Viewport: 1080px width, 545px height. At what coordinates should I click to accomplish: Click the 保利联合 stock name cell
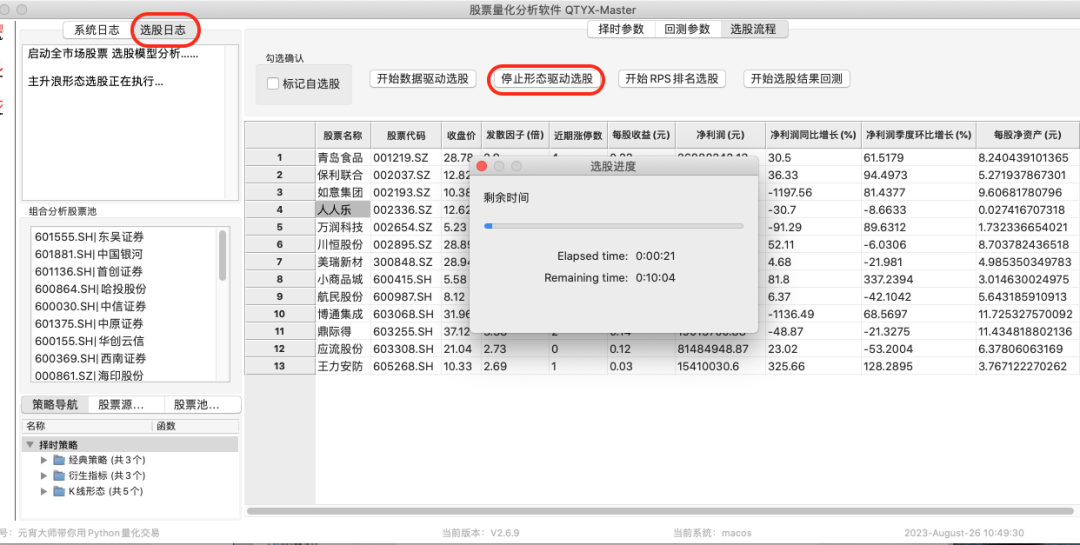coord(343,175)
